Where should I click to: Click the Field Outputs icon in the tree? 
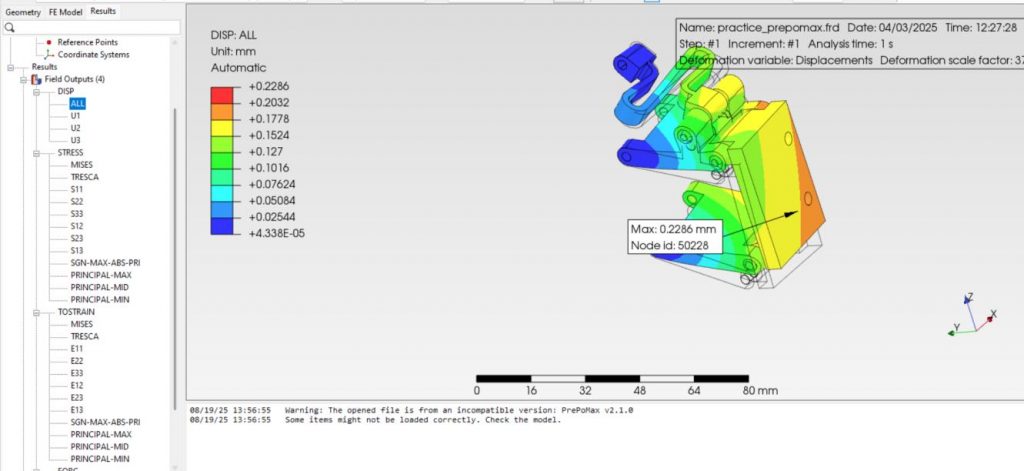click(x=36, y=79)
